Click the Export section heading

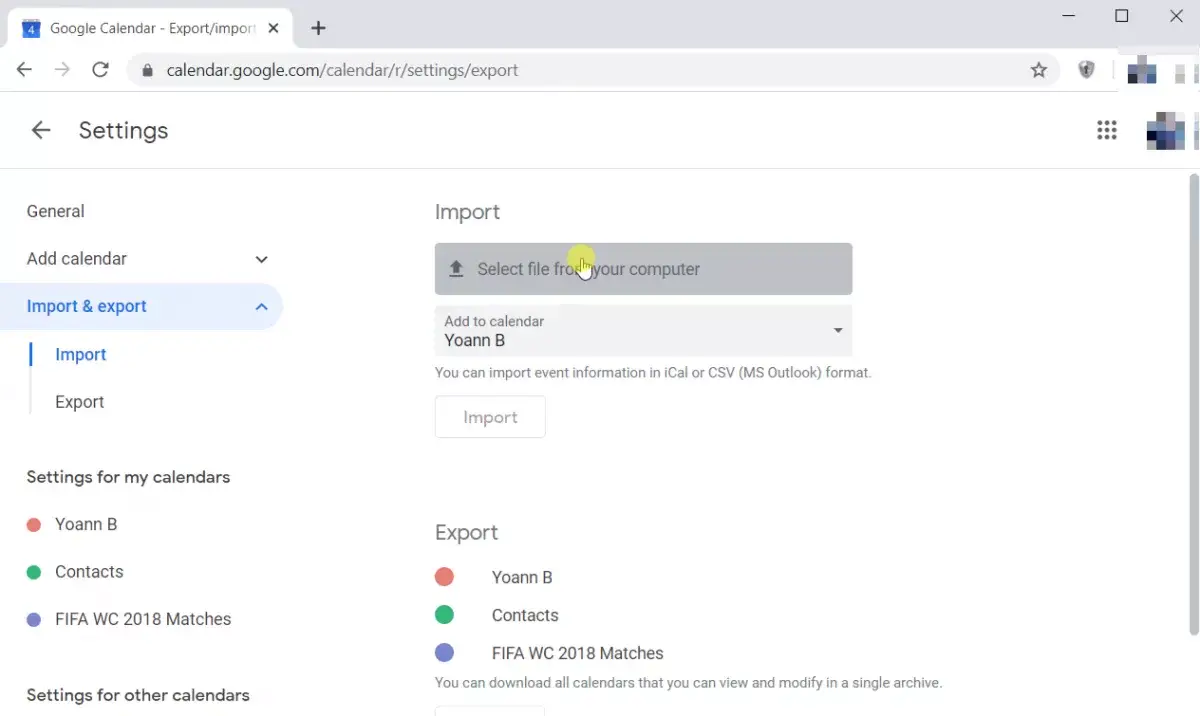[x=466, y=533]
